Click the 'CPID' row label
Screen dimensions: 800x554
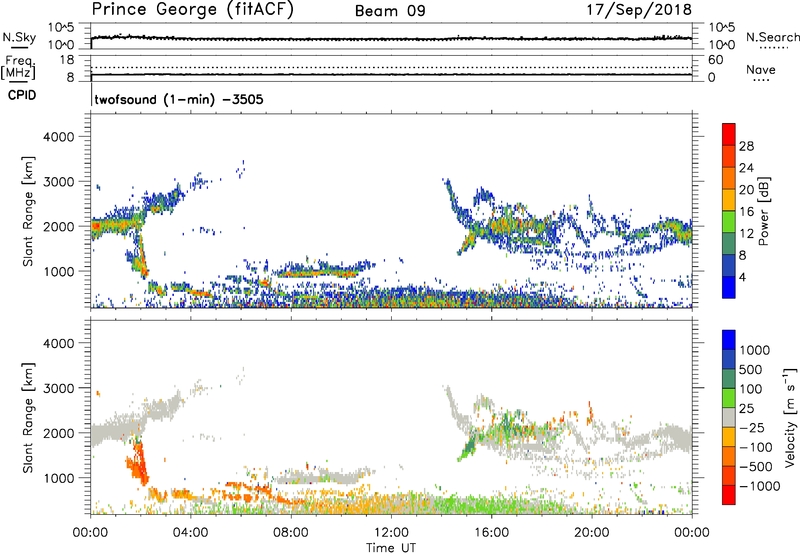pyautogui.click(x=22, y=95)
